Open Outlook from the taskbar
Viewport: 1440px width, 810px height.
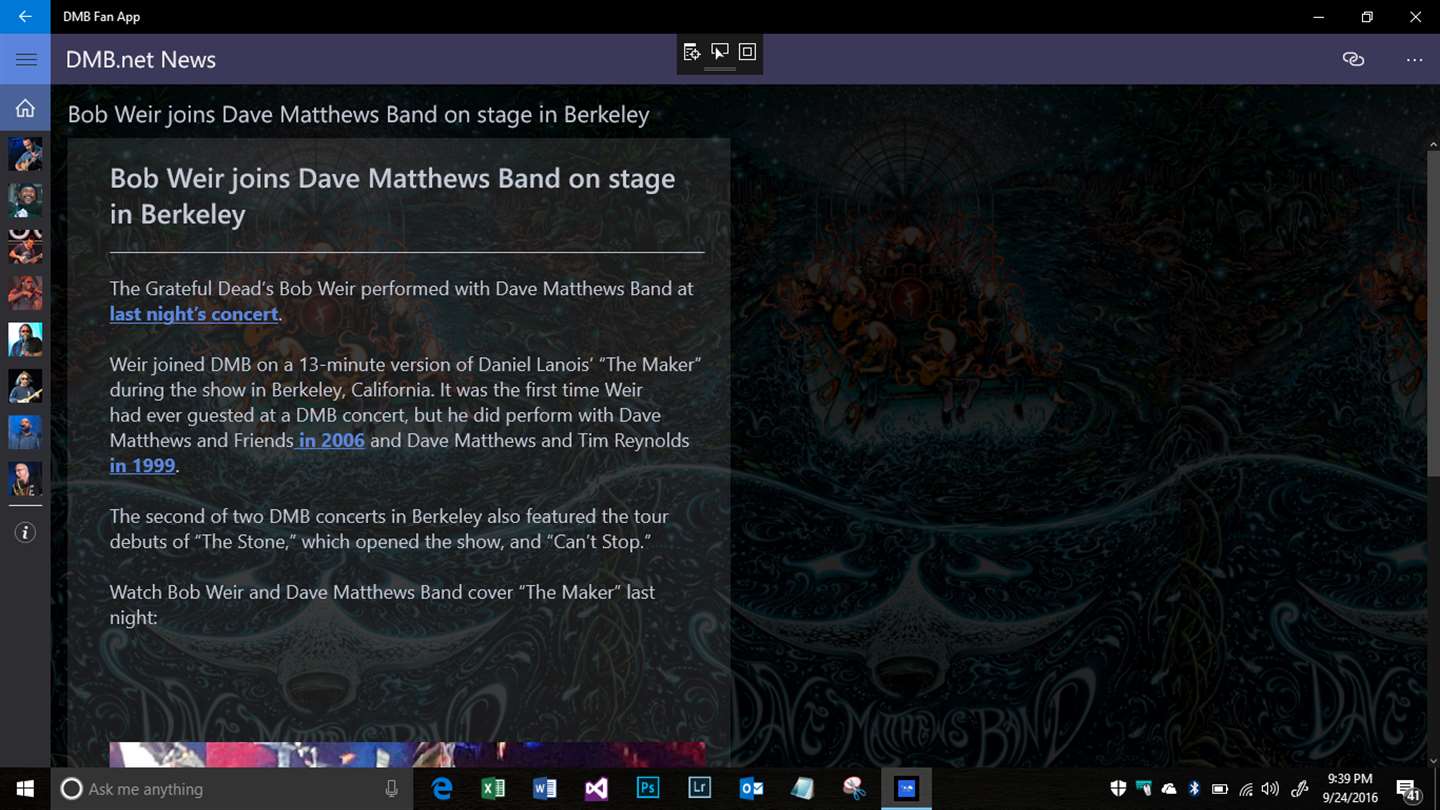coord(751,789)
